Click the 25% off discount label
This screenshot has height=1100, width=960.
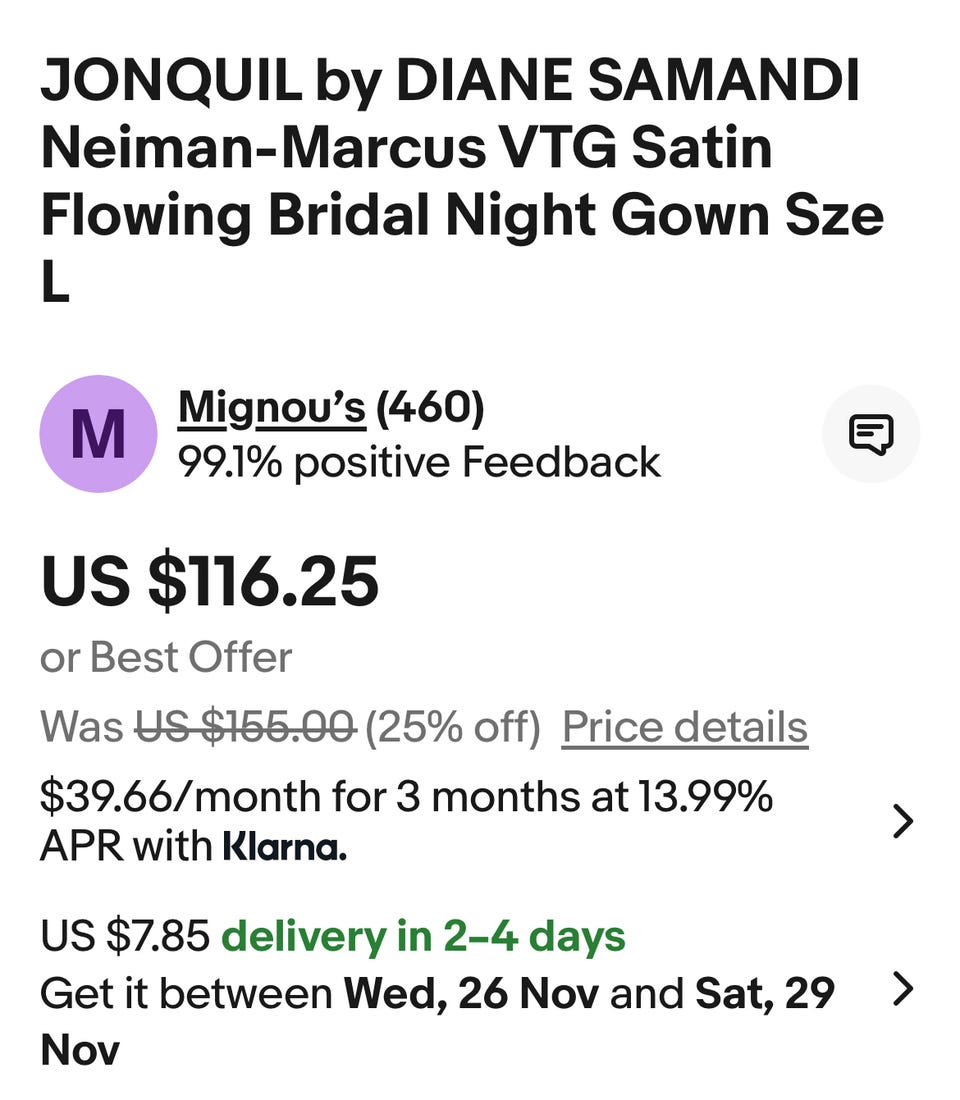(x=452, y=727)
